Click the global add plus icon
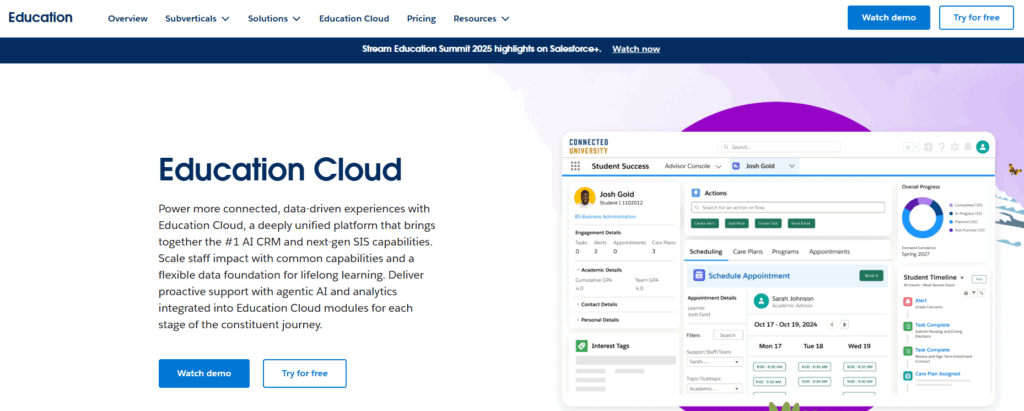Screen dimensions: 1024x411 tap(928, 147)
